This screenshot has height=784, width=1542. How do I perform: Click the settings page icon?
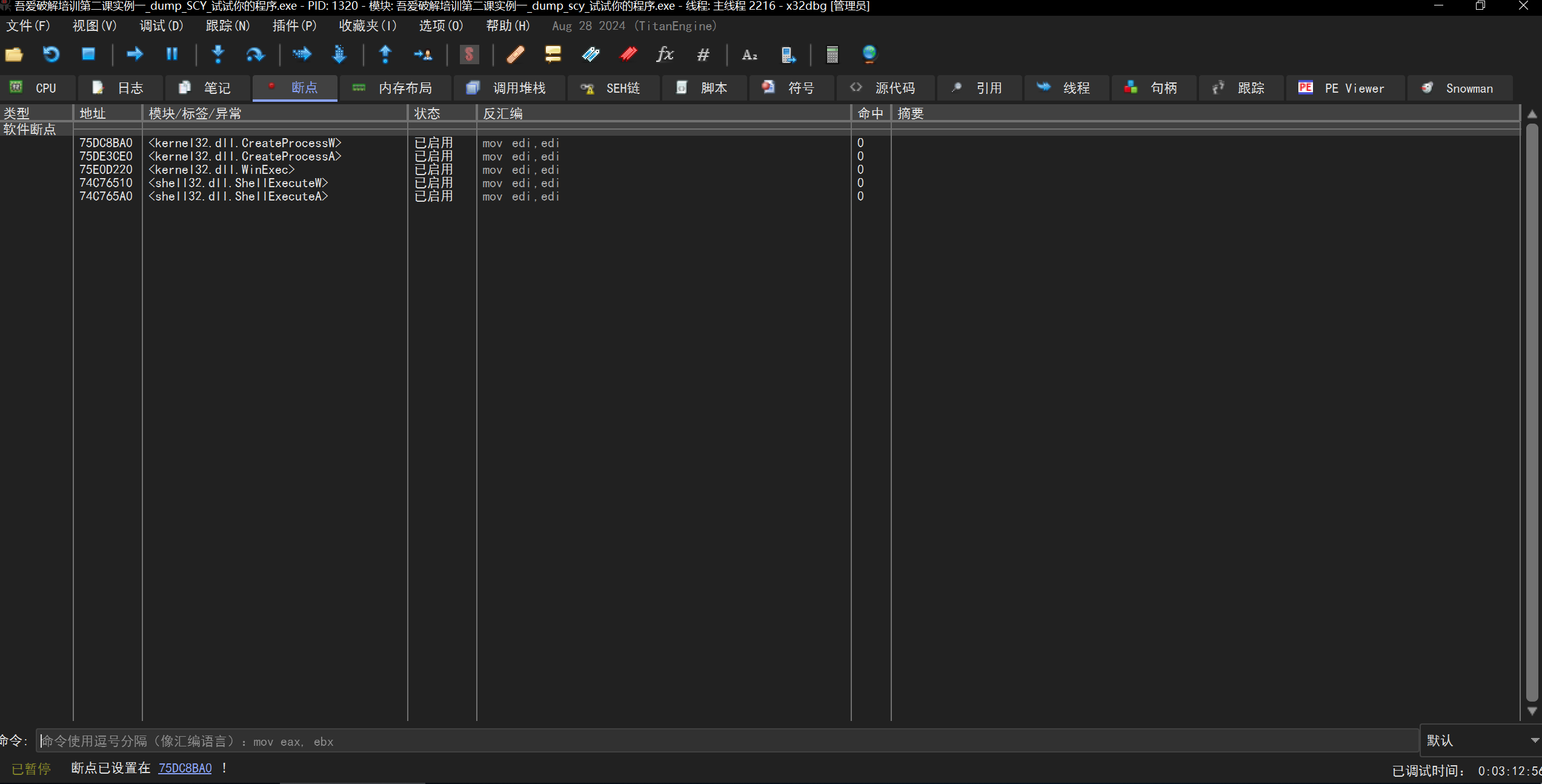[x=788, y=55]
